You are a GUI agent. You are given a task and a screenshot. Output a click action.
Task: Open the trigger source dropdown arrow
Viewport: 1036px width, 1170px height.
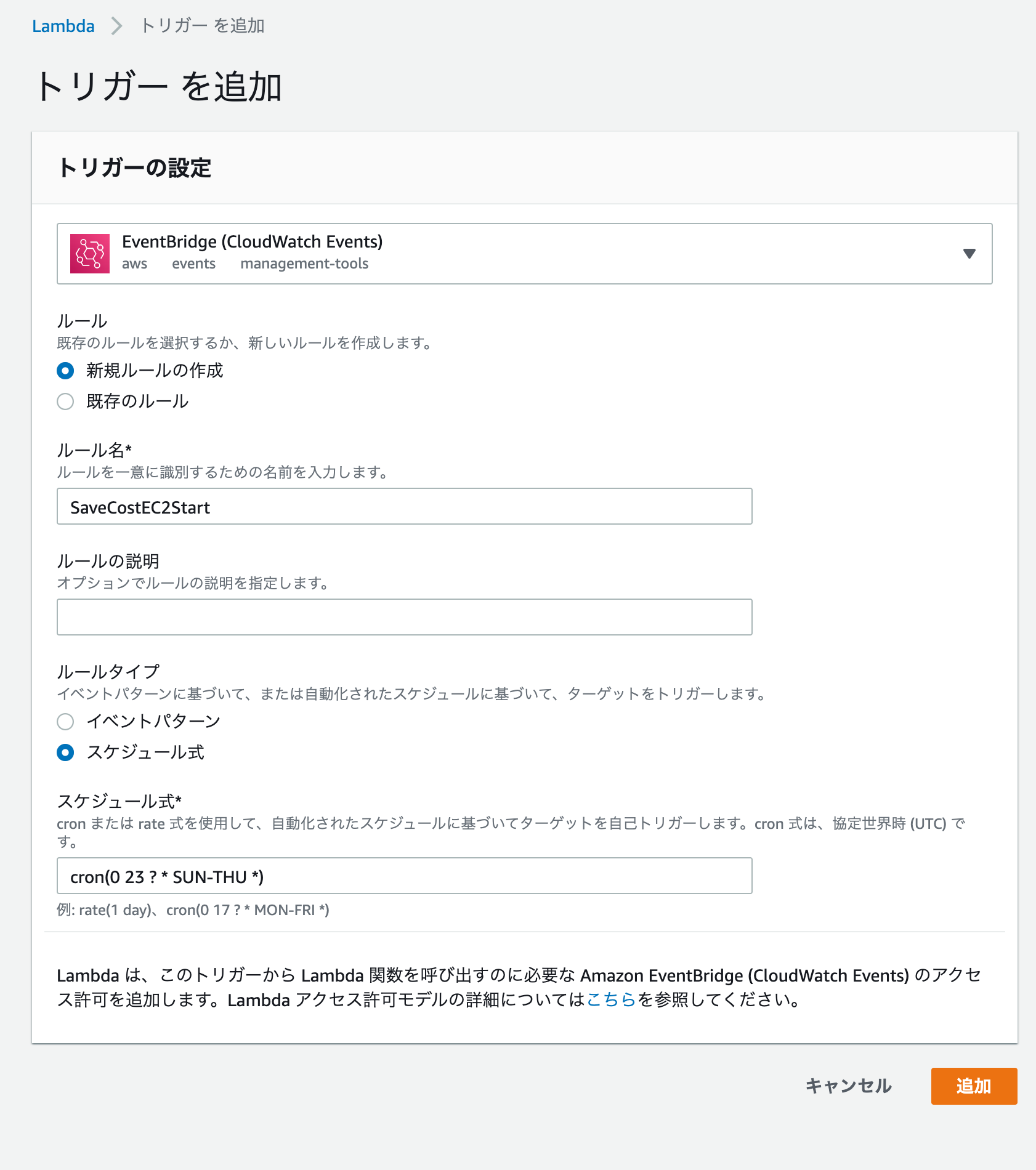pos(969,254)
